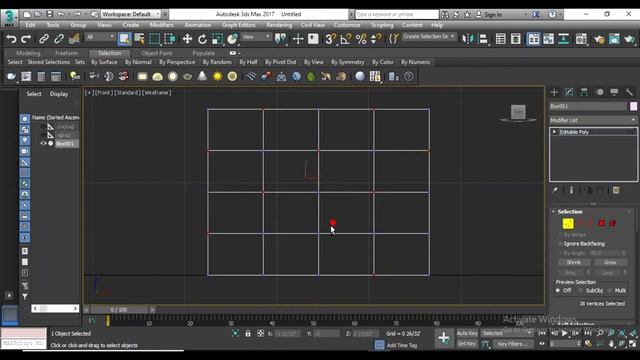Screen dimensions: 640x360
Task: Toggle Window/Crossing selection mode
Action: click(169, 39)
